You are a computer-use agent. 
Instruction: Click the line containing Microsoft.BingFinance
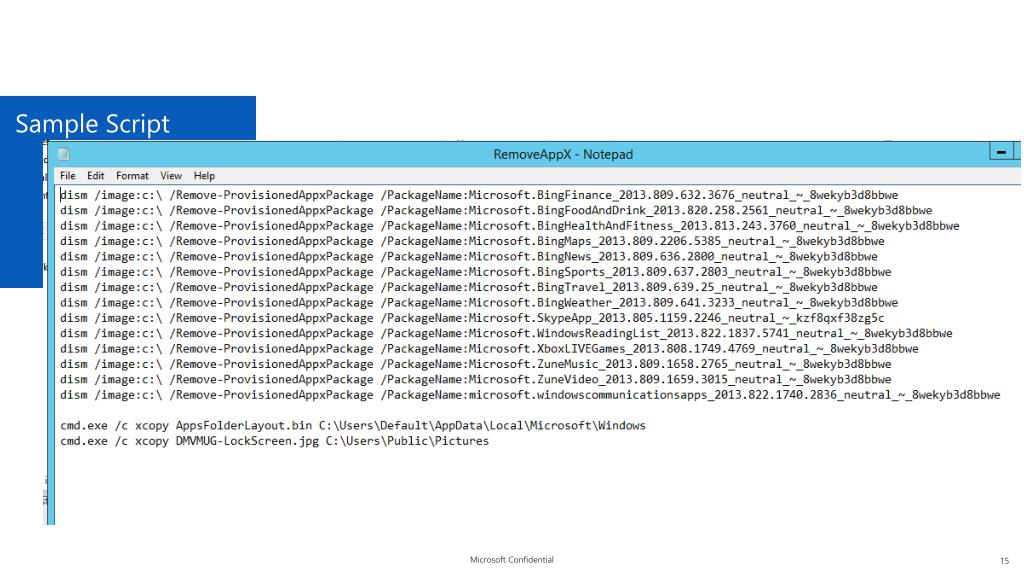(x=479, y=195)
